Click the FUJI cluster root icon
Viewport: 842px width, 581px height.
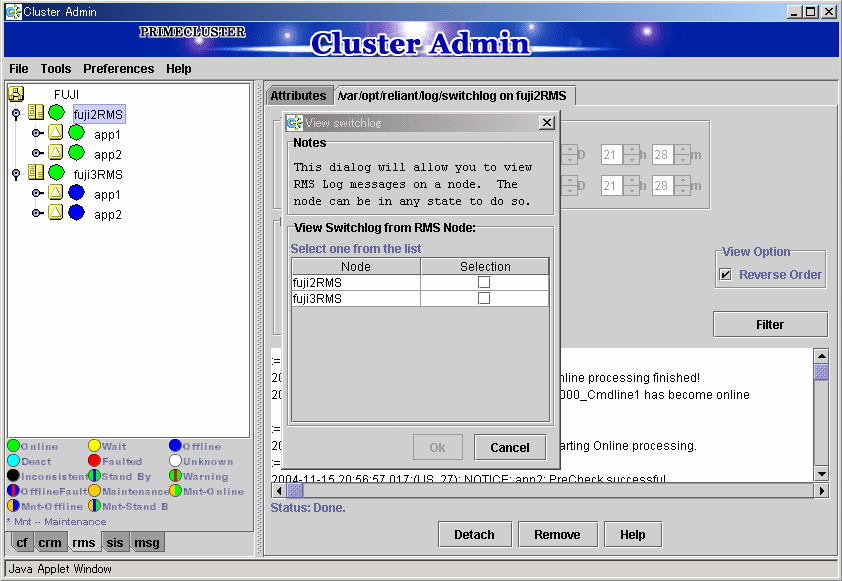pos(16,94)
